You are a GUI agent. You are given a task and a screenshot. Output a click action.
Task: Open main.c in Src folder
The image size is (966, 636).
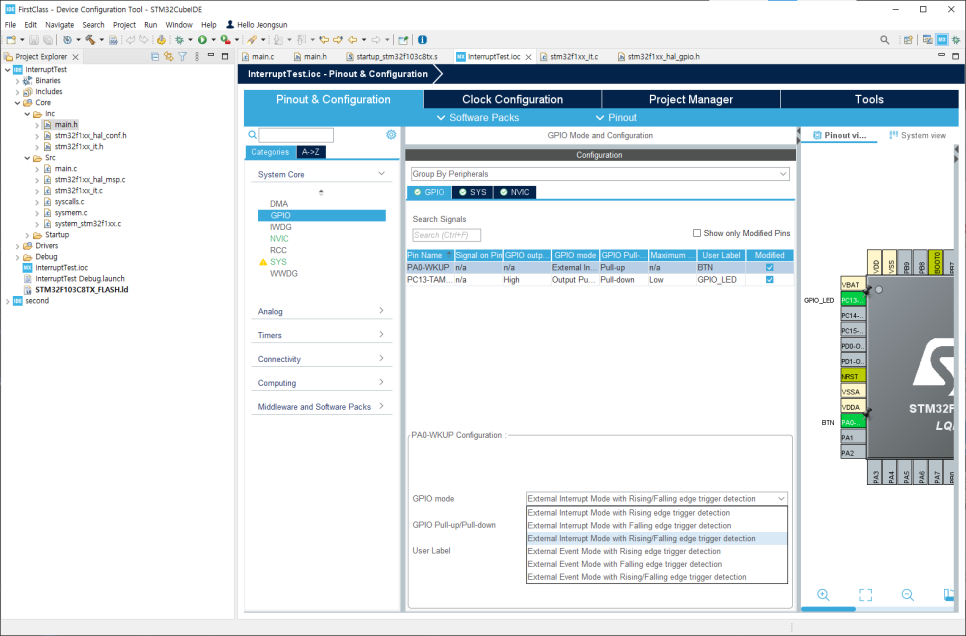(x=65, y=168)
